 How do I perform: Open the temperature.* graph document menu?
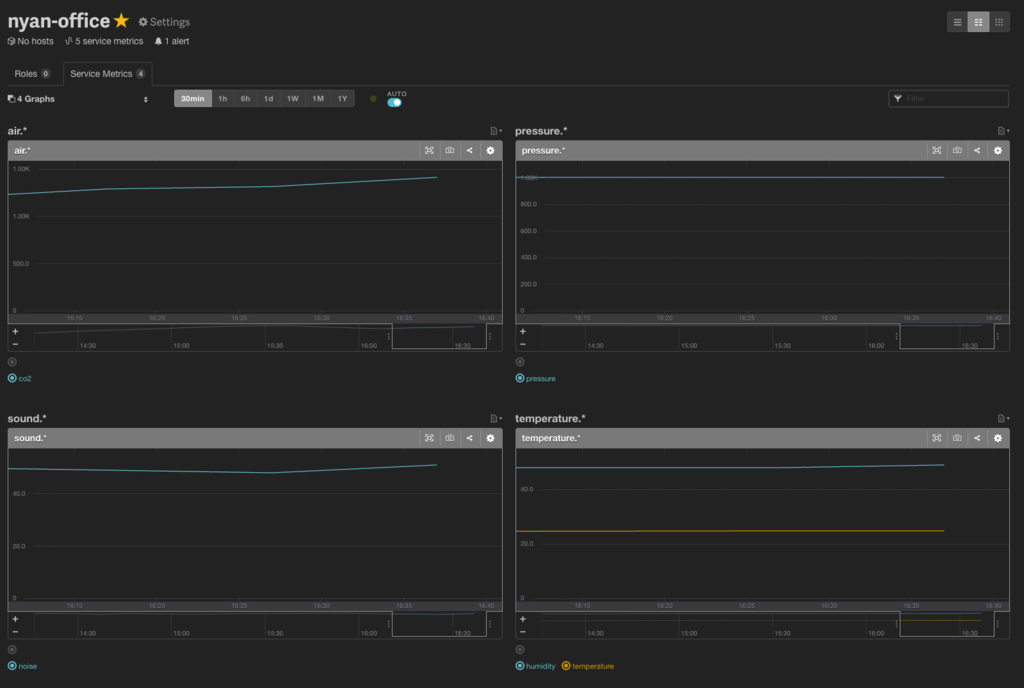tap(1003, 418)
